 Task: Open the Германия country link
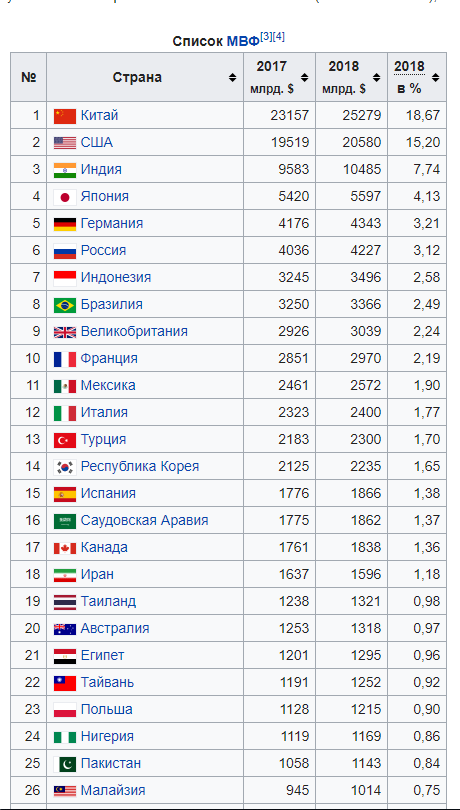click(112, 223)
